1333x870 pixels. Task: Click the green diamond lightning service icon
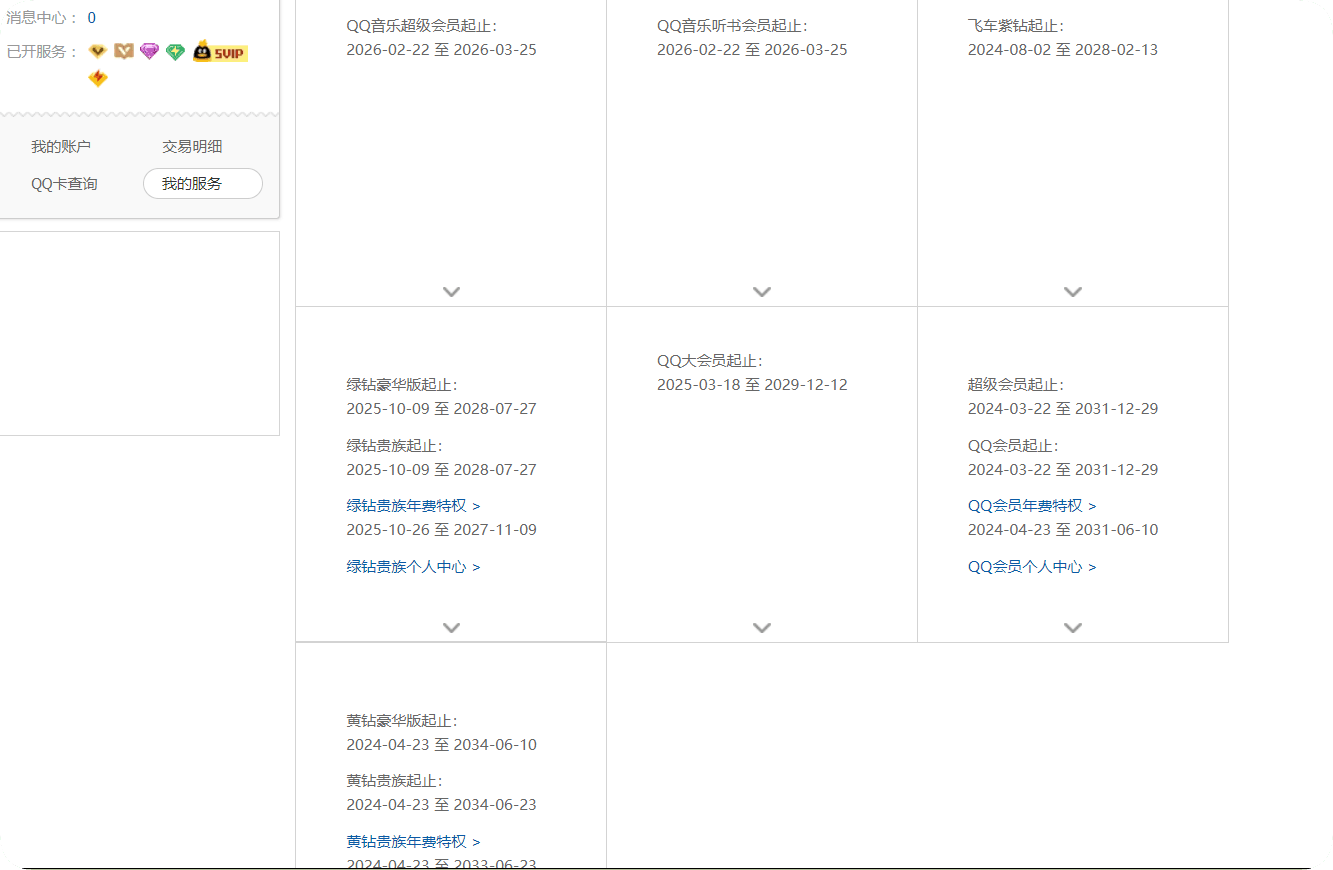click(175, 51)
